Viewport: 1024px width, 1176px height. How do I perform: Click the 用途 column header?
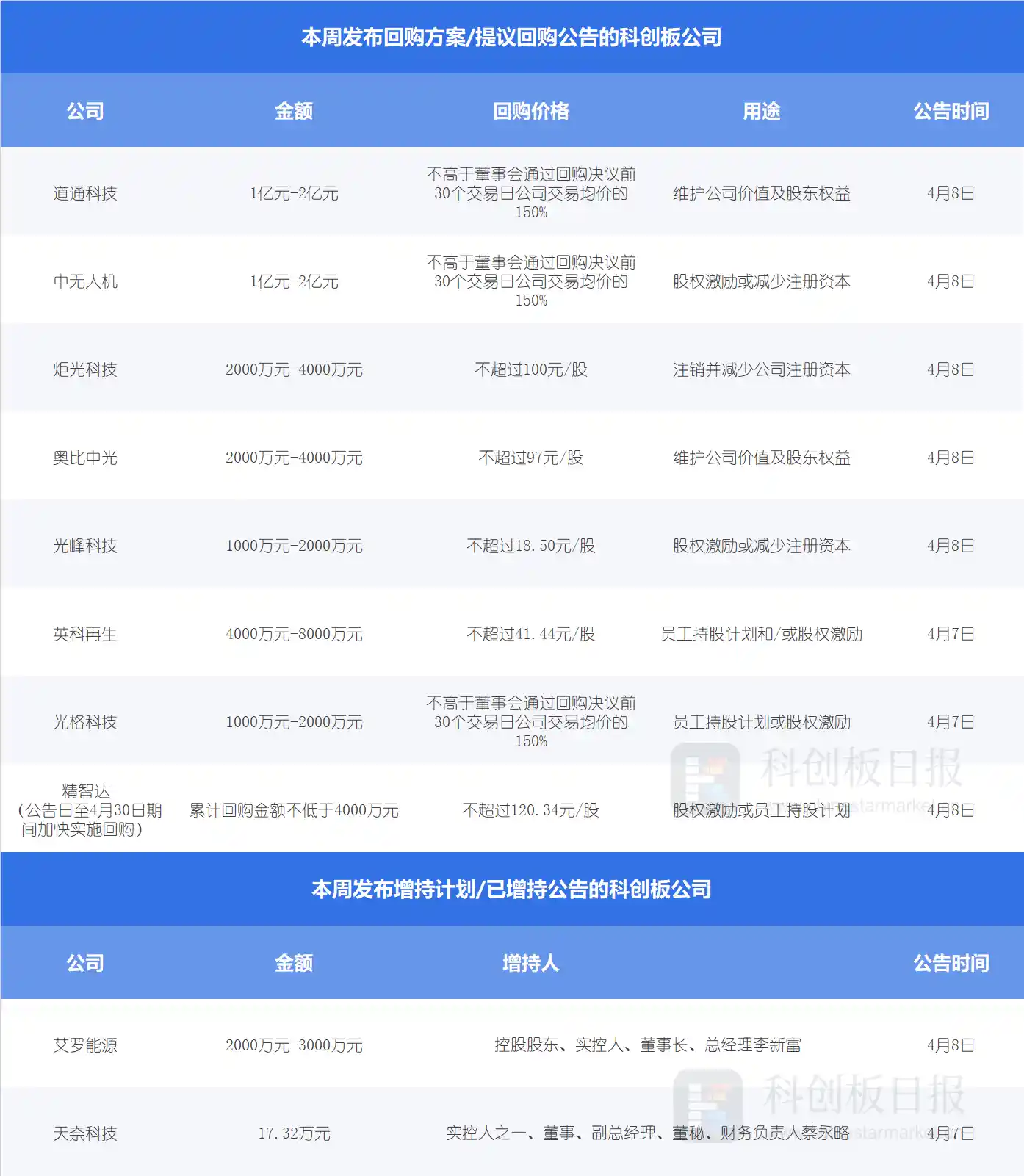coord(761,111)
